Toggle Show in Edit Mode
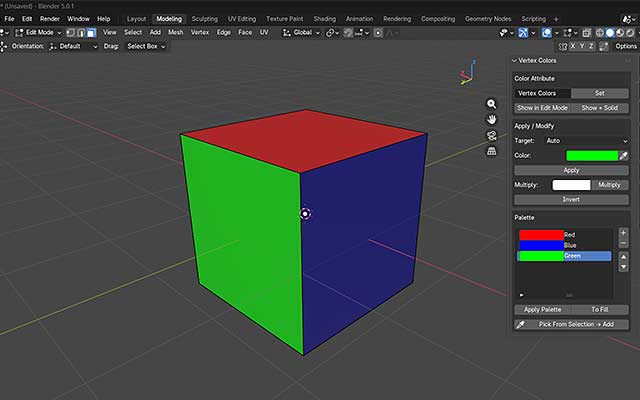 click(542, 108)
